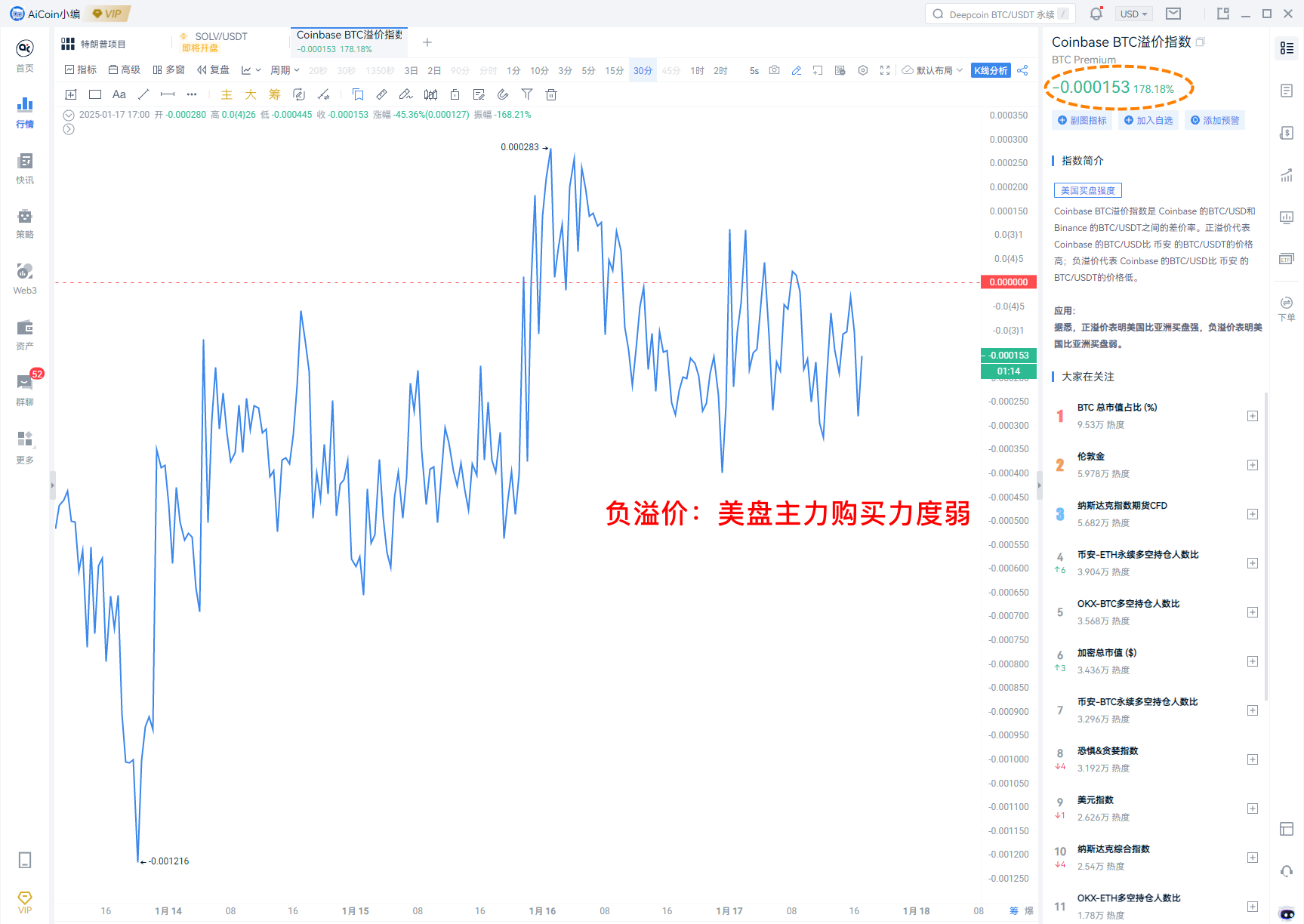Open the 指标 indicators menu
The image size is (1304, 924).
coord(81,70)
